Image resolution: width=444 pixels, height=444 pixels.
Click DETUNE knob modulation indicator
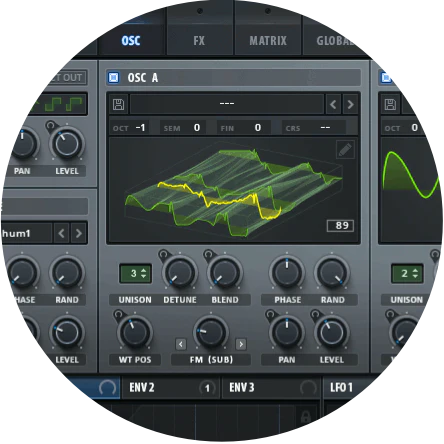(x=163, y=255)
